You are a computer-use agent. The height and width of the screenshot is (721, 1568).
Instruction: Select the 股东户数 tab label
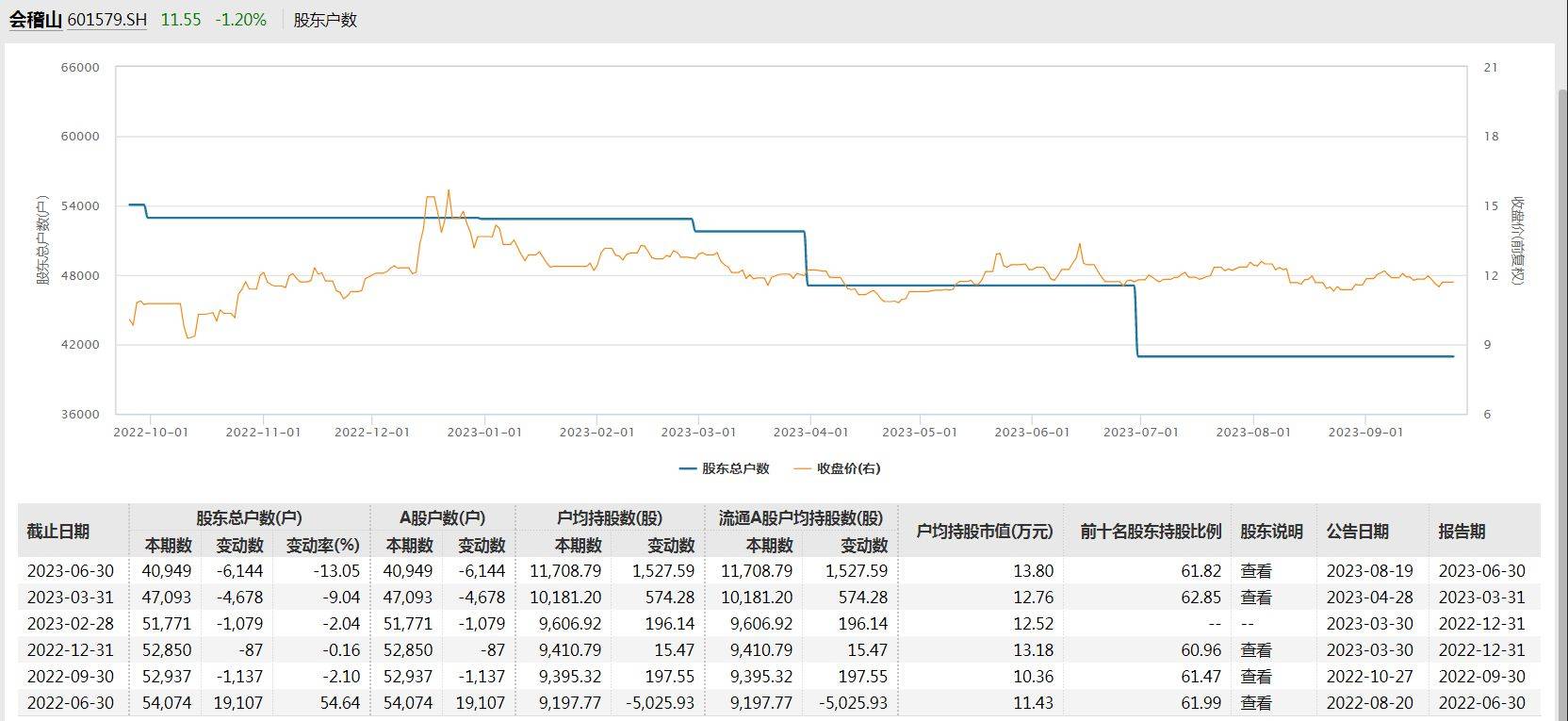325,20
